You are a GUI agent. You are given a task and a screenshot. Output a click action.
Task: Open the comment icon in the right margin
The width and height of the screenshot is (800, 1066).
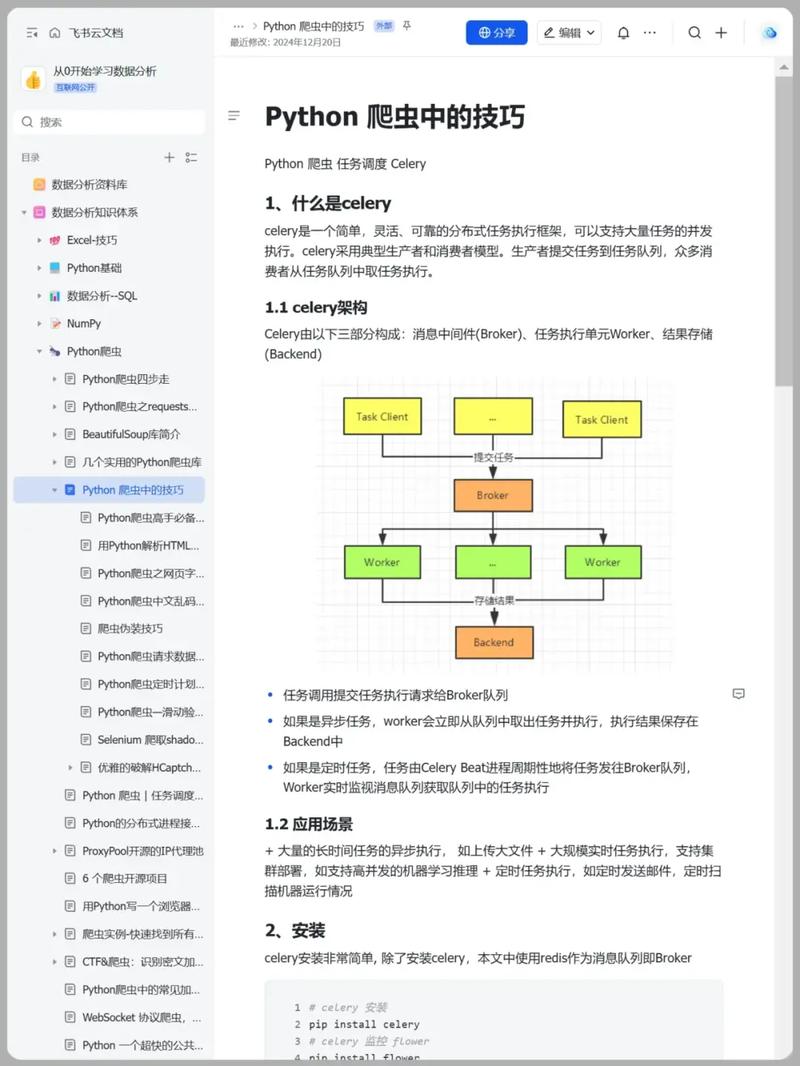point(738,694)
